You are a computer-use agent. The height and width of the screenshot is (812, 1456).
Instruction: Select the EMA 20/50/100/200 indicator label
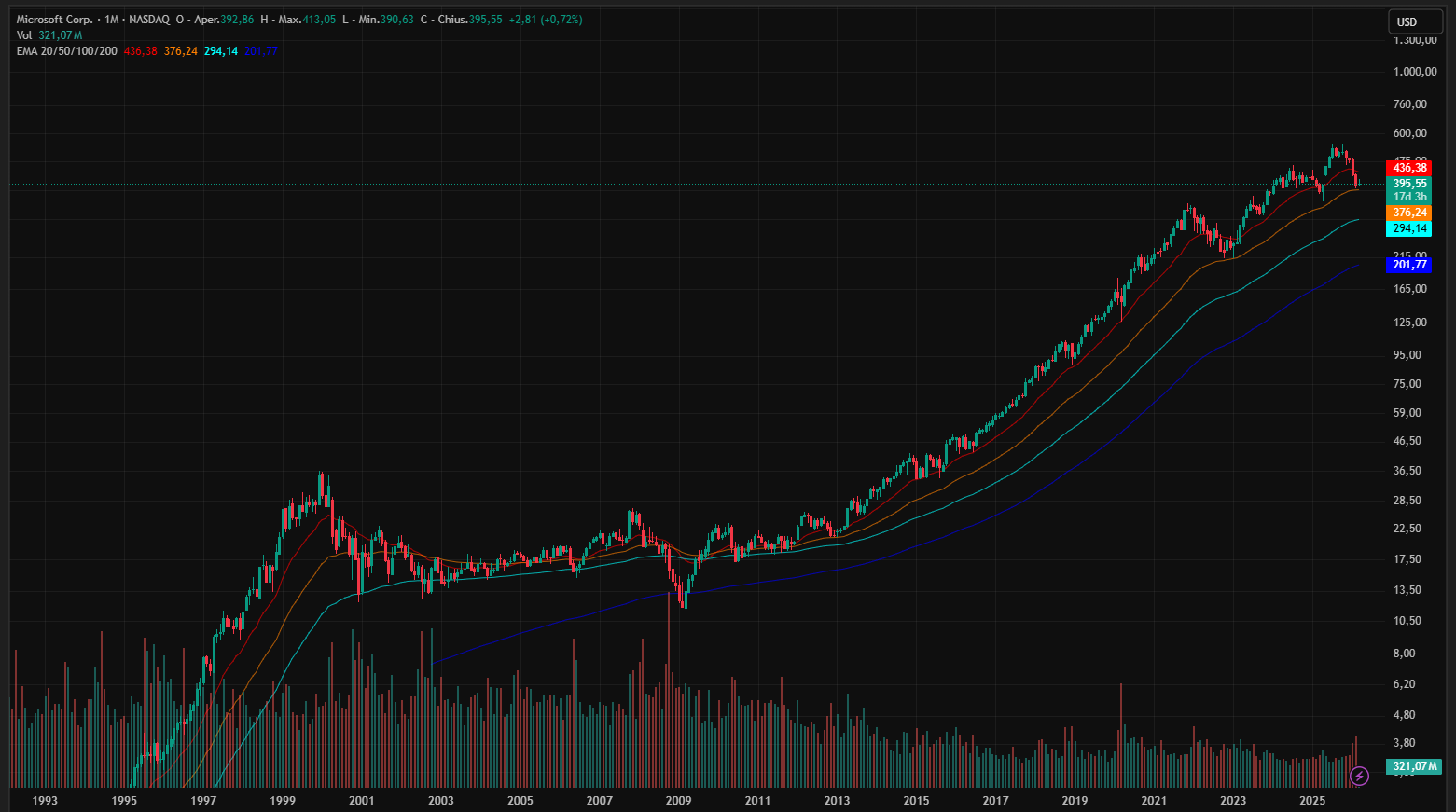point(67,51)
